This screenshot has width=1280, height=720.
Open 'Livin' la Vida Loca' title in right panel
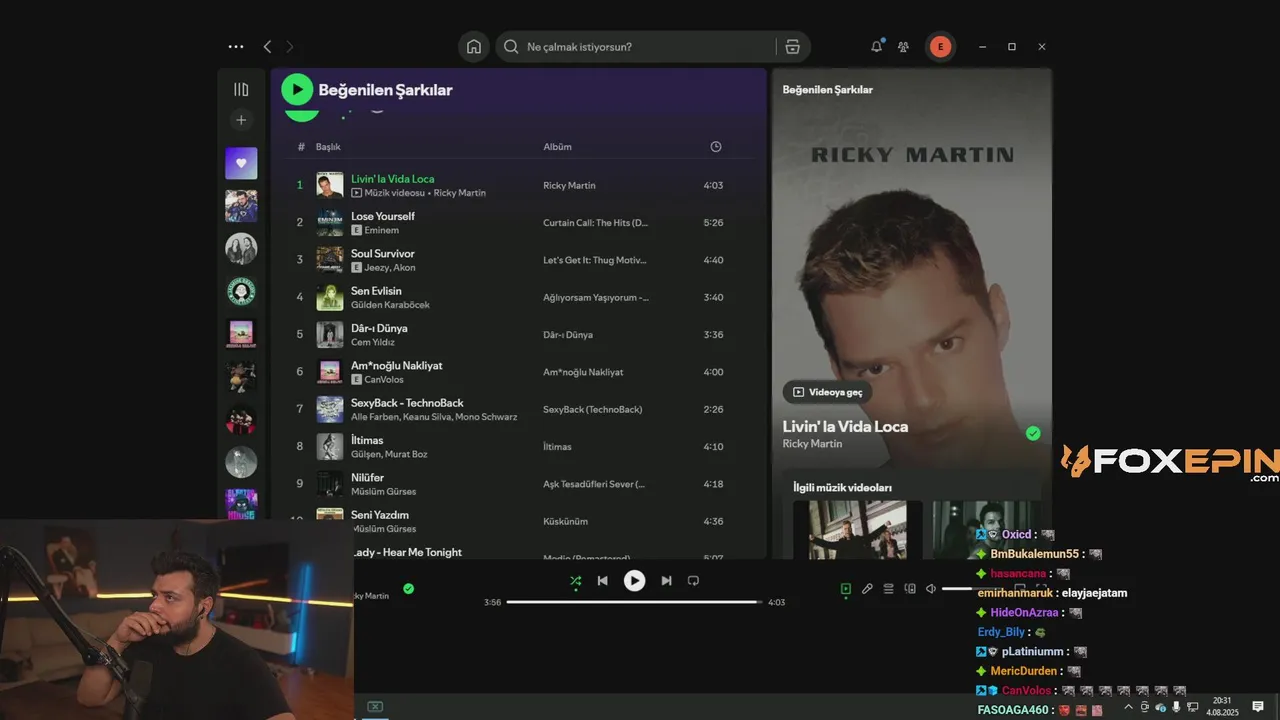coord(845,426)
